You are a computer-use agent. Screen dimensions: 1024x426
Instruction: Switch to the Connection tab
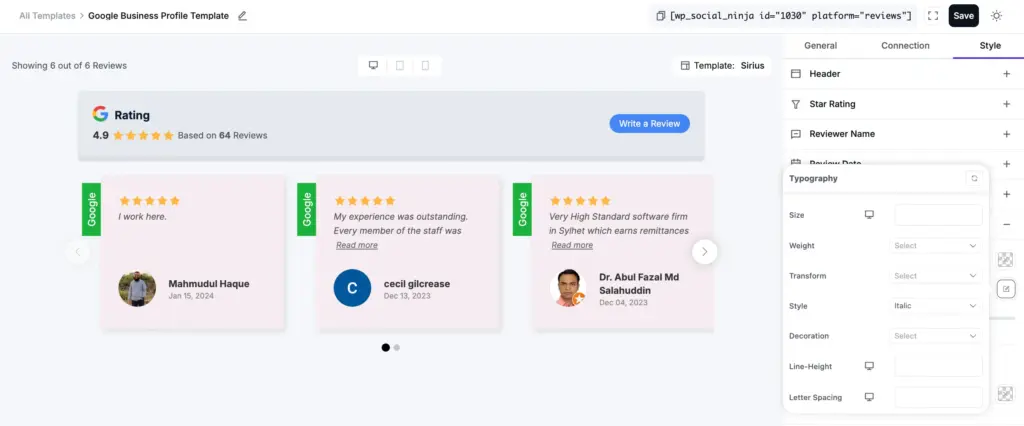click(905, 46)
